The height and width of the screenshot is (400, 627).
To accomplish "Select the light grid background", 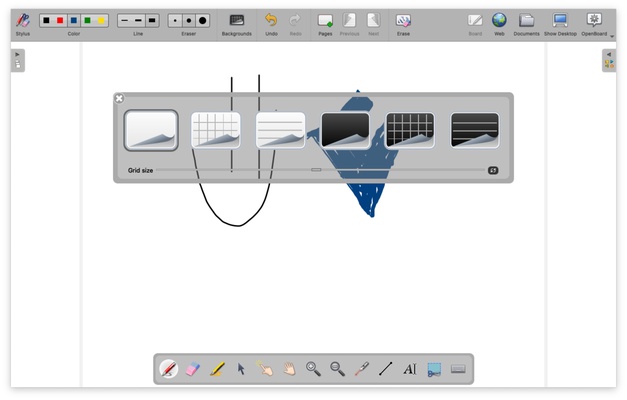I will 216,130.
